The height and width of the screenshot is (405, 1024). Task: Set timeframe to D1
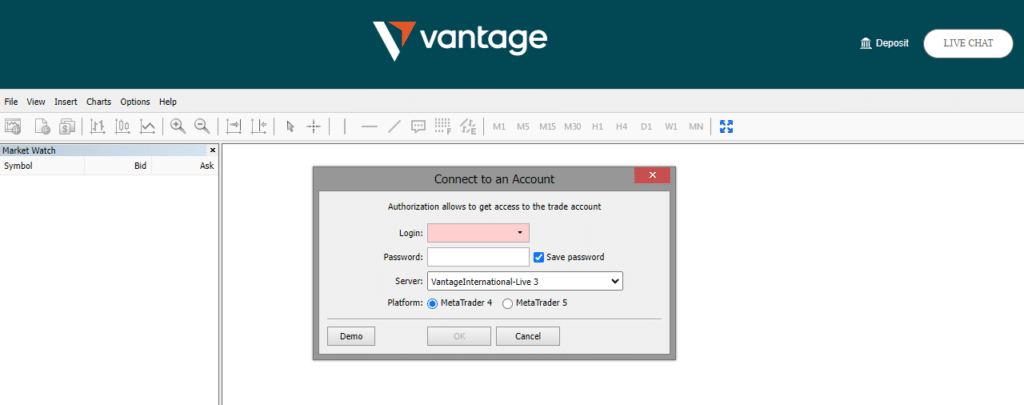tap(646, 127)
